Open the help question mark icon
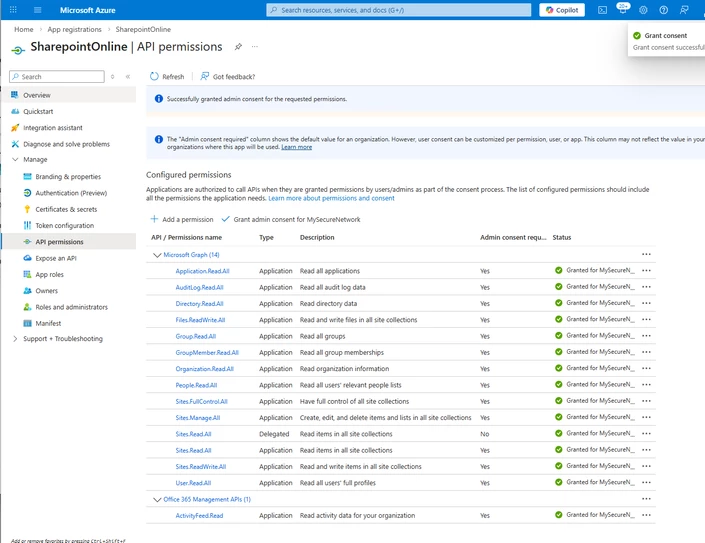Viewport: 705px width, 543px height. [664, 10]
